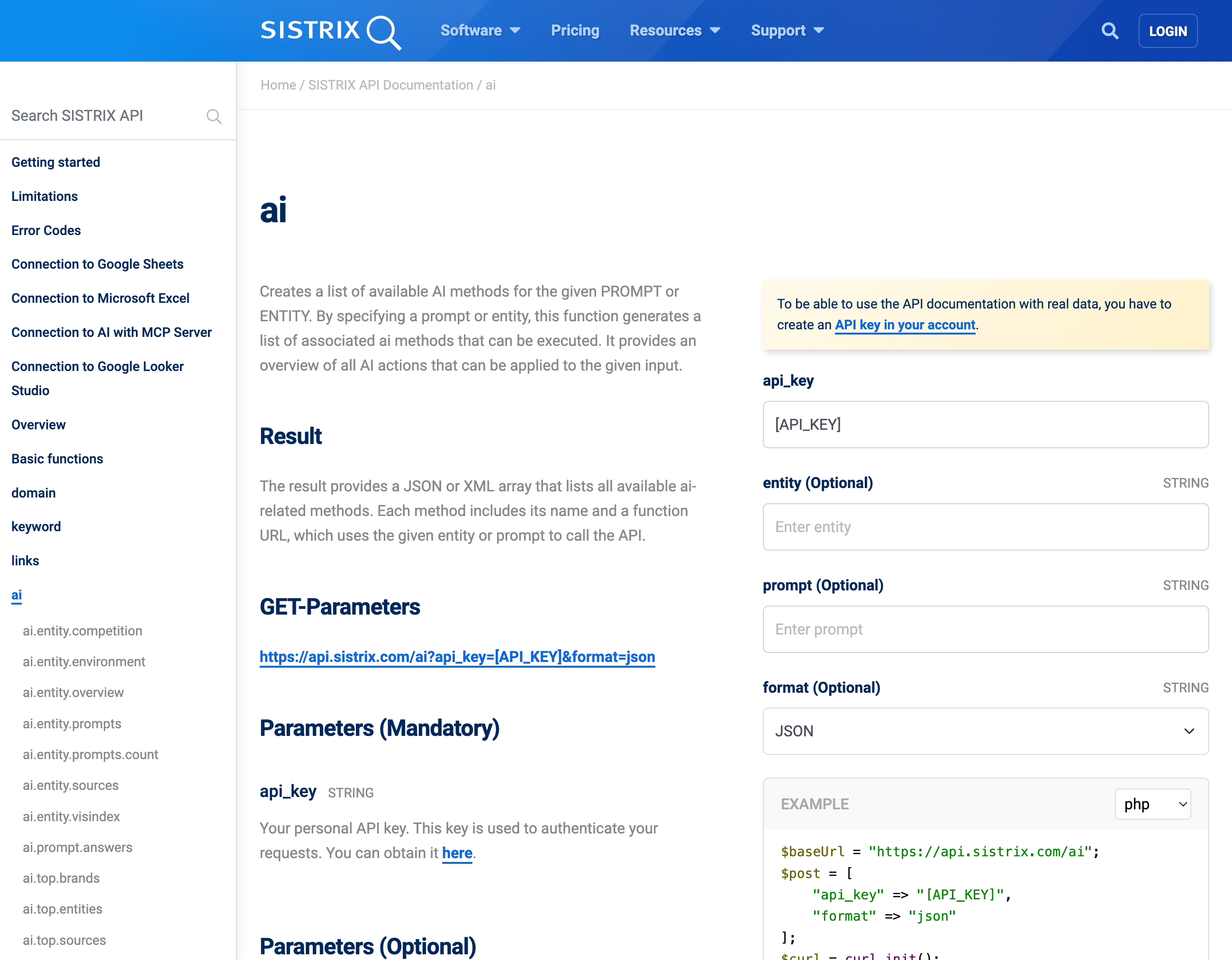Expand the Software dropdown
This screenshot has width=1232, height=960.
click(480, 30)
